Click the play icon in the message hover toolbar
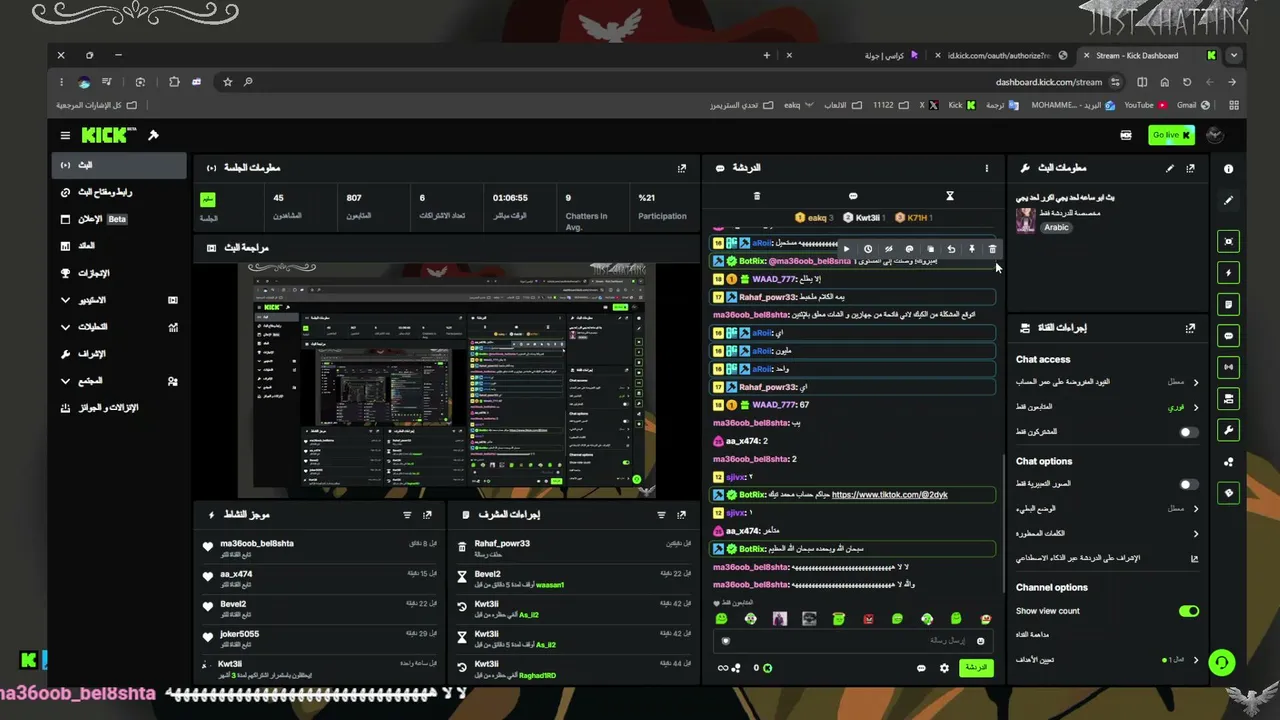 click(847, 249)
